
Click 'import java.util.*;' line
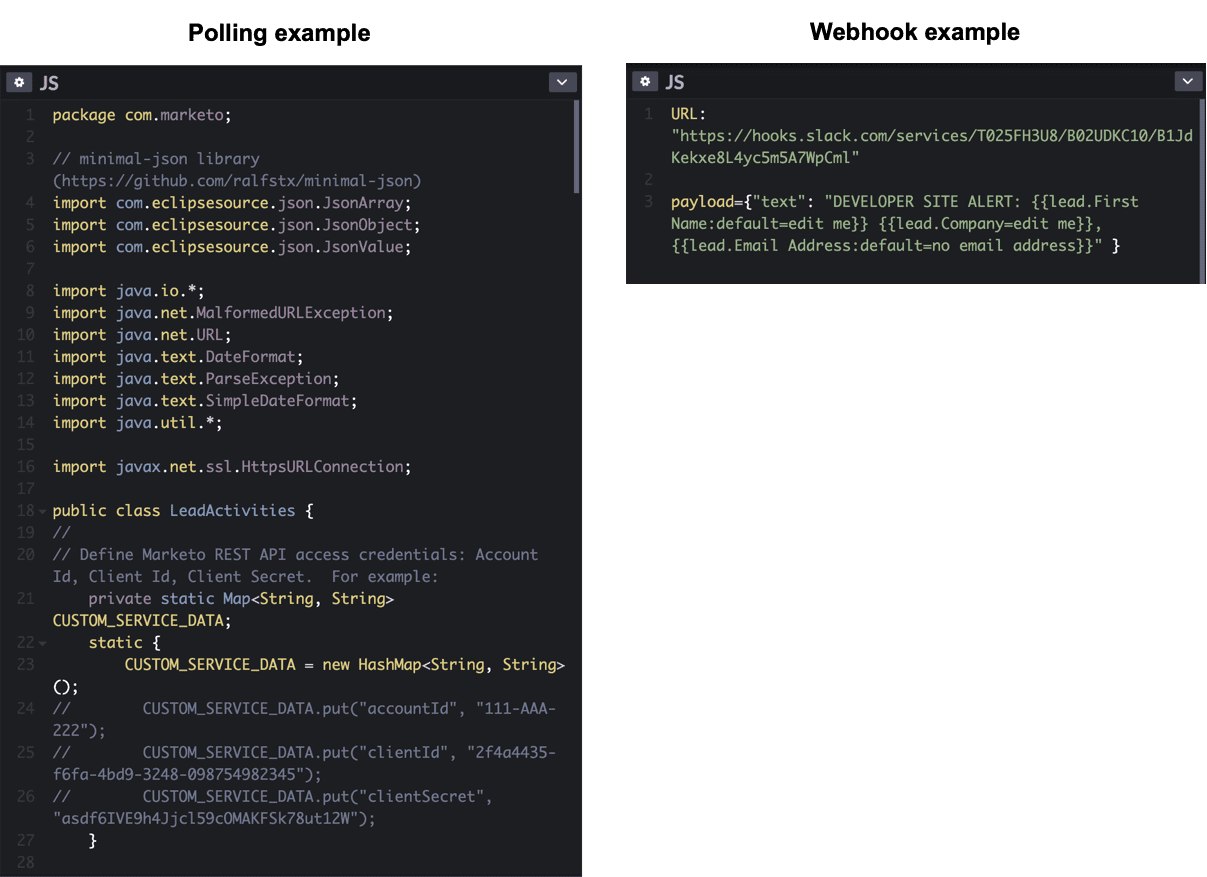pos(138,423)
